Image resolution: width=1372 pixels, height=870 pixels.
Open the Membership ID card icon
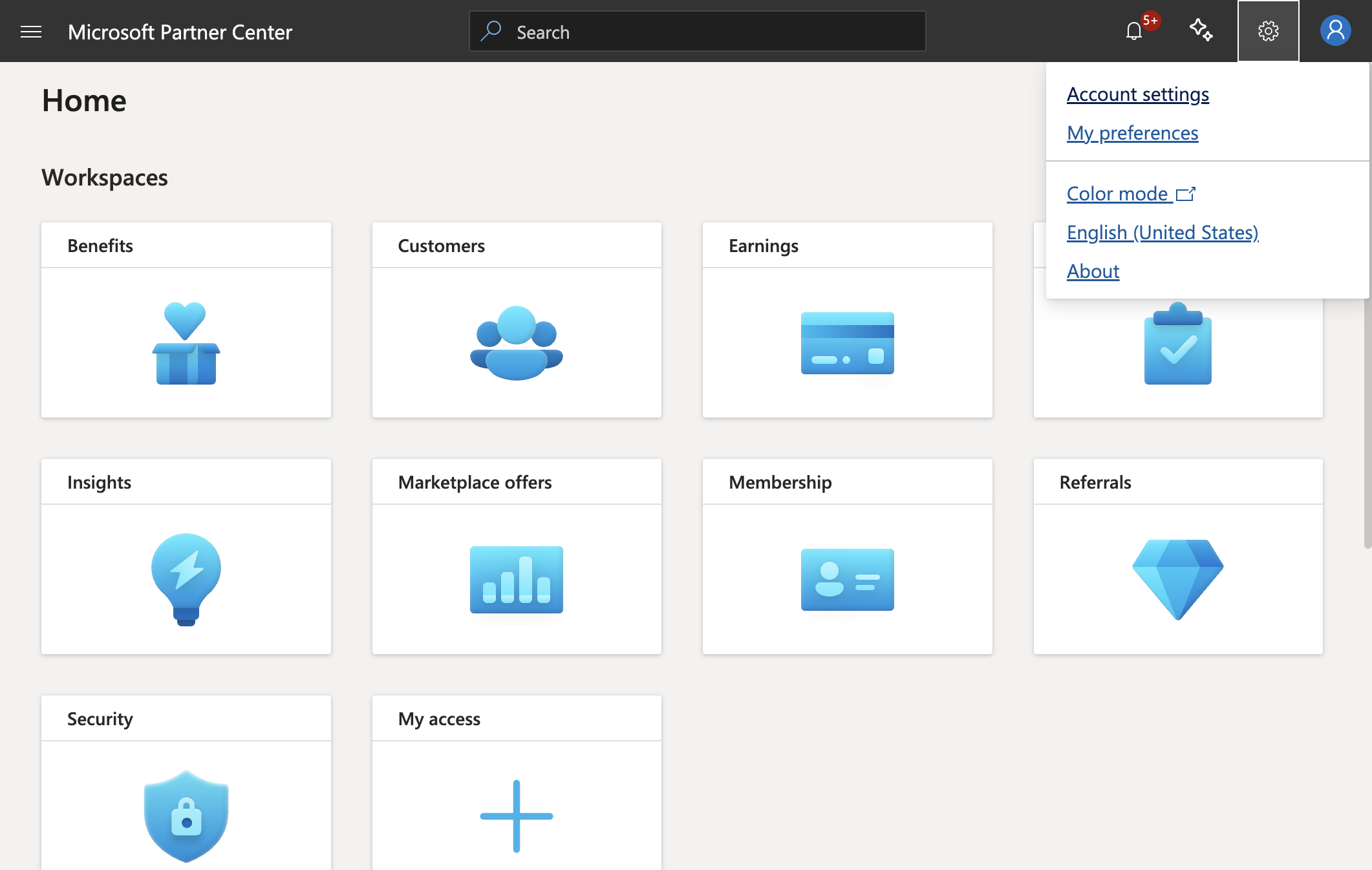[848, 579]
